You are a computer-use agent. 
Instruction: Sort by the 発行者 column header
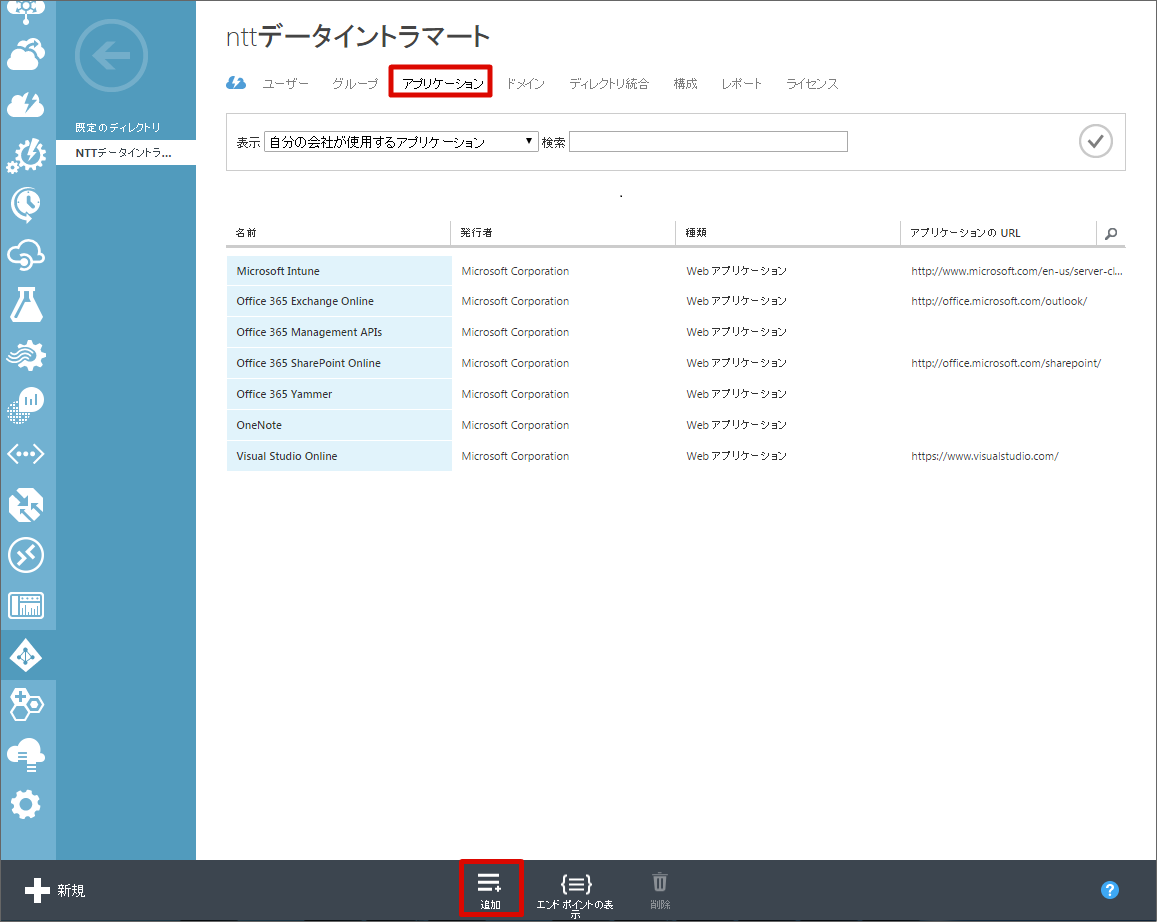tap(477, 233)
